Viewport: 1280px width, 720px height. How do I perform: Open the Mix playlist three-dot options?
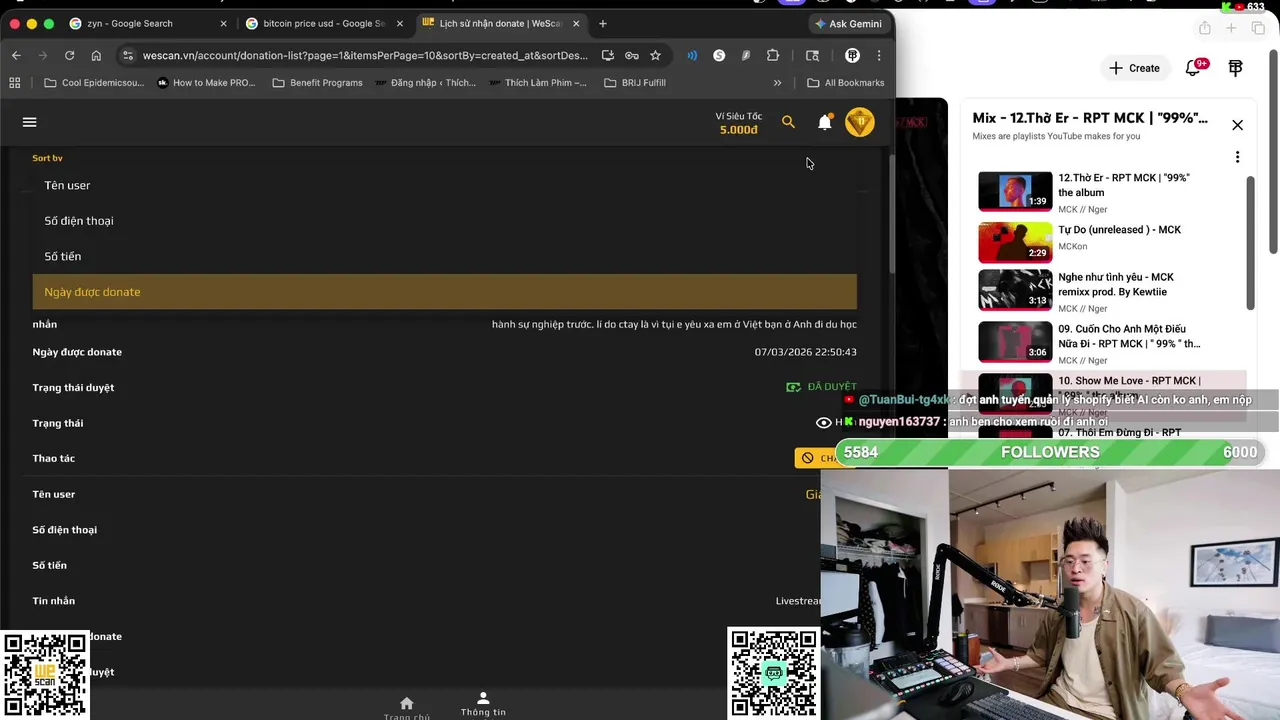(1237, 157)
